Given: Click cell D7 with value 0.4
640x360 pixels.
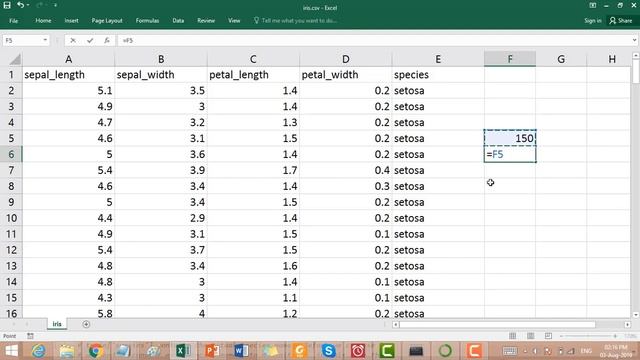Looking at the screenshot, I should (x=345, y=170).
